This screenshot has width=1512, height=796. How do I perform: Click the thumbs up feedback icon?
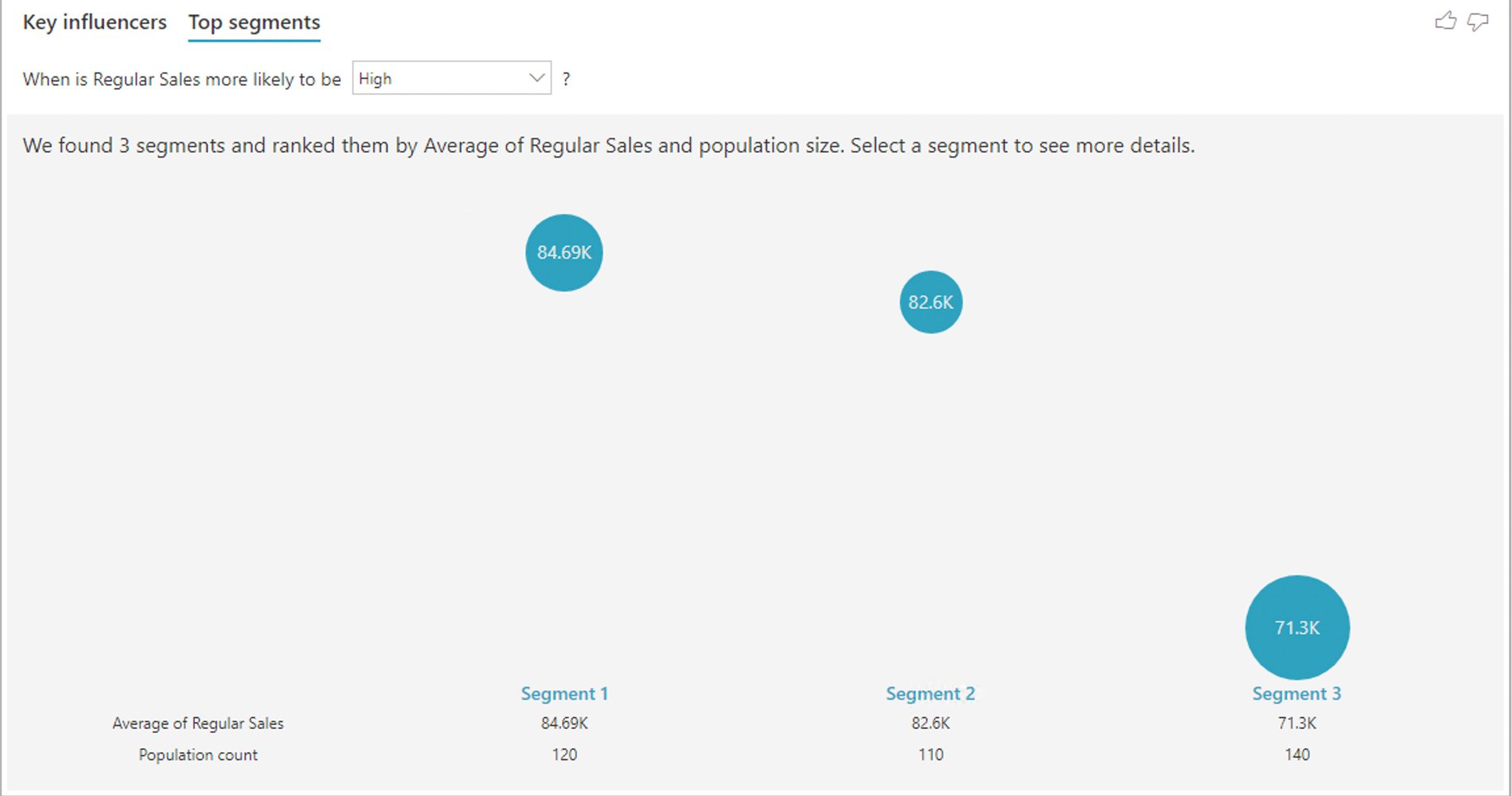tap(1445, 21)
